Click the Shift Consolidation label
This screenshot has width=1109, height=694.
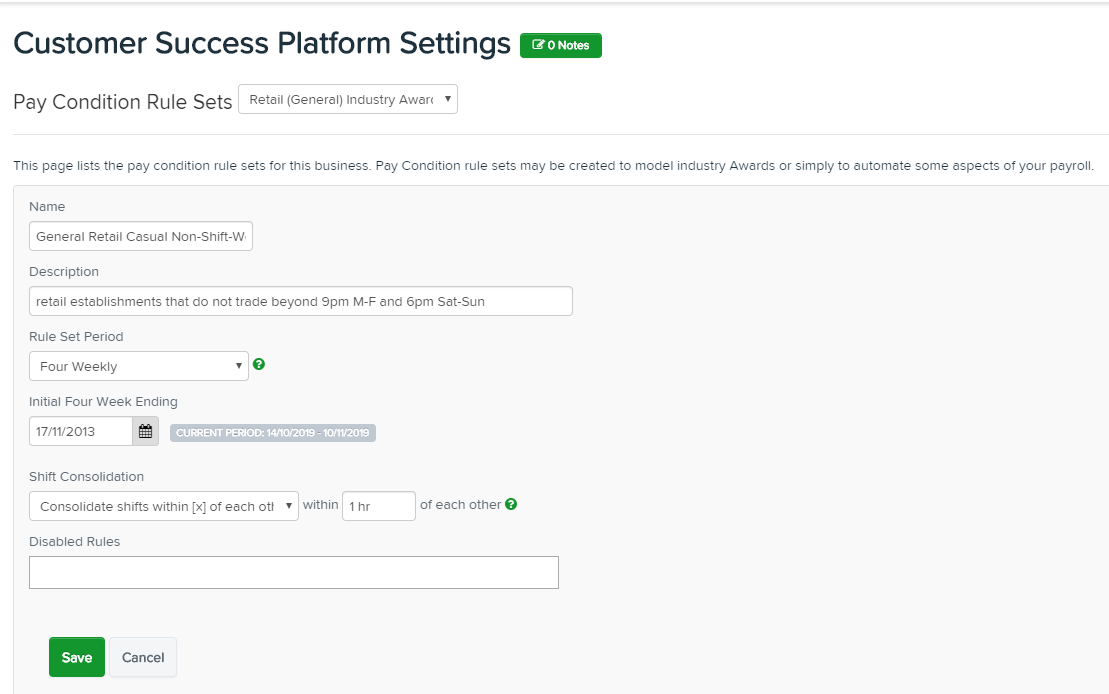pos(86,477)
